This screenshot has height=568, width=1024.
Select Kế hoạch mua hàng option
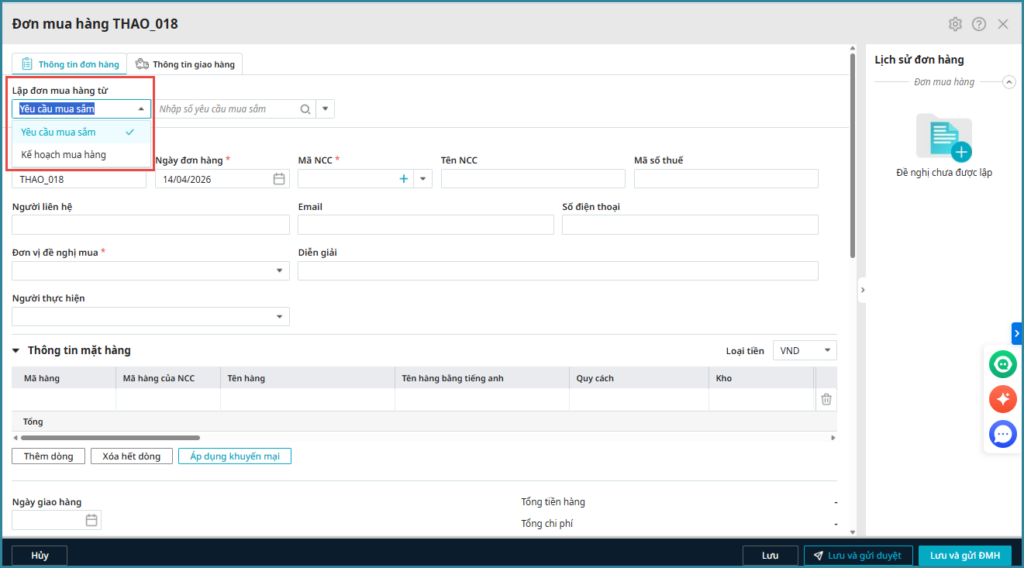pos(64,155)
